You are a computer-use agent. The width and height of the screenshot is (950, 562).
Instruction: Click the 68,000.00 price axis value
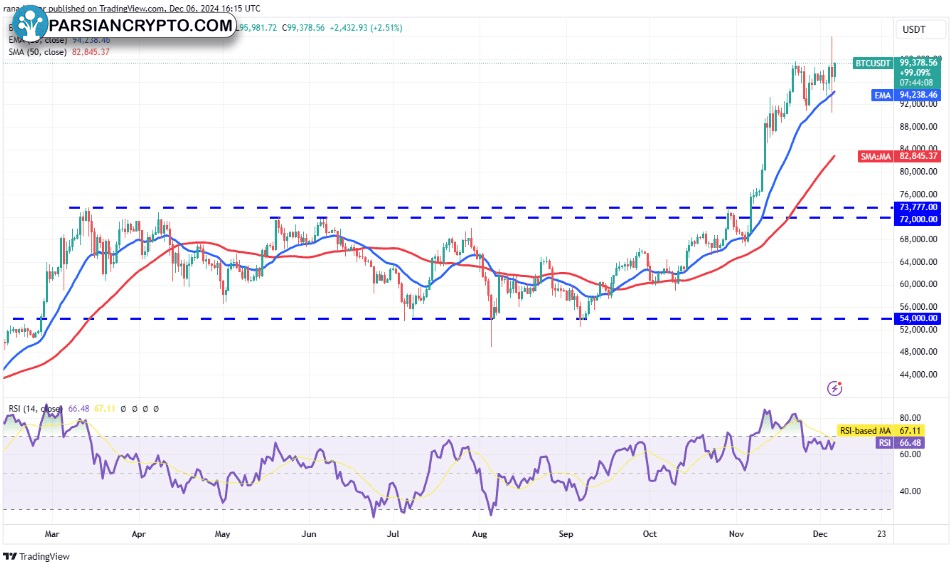tap(918, 239)
